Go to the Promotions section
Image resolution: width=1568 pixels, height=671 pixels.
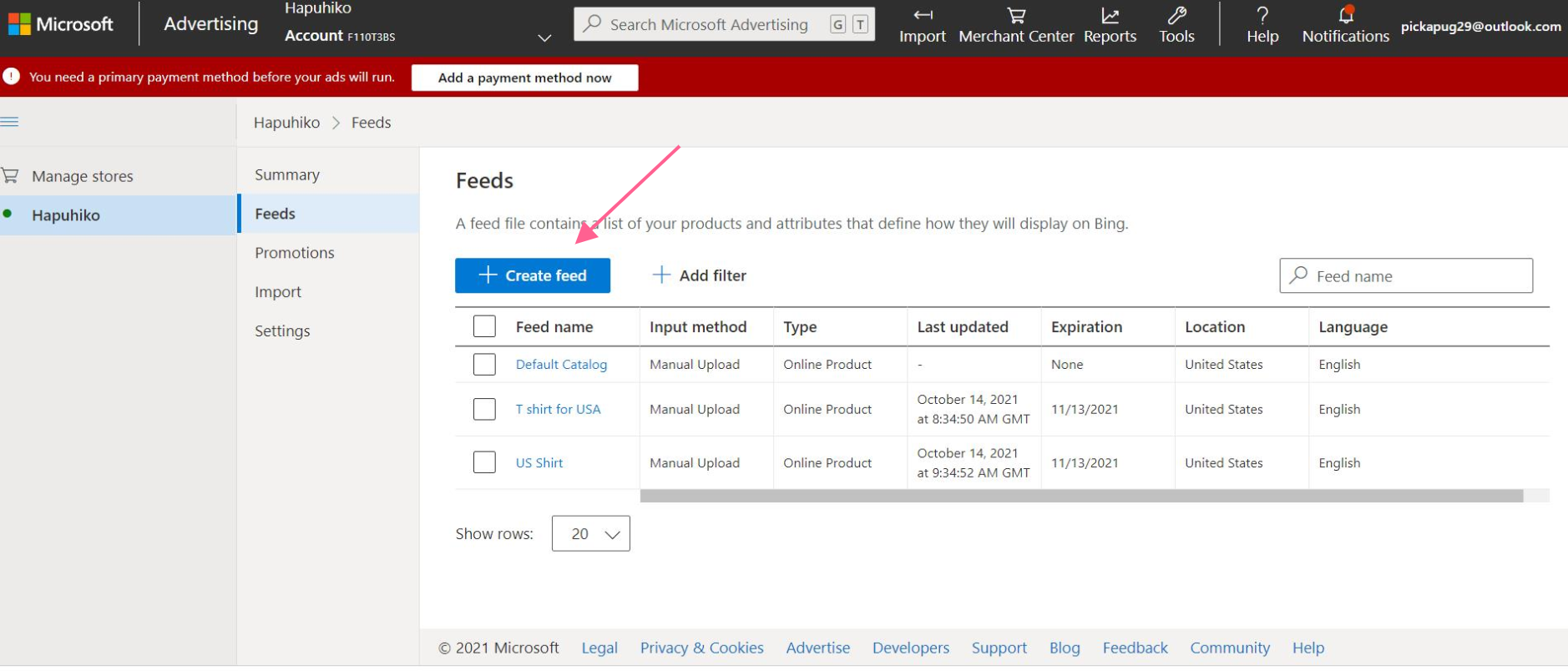click(295, 253)
